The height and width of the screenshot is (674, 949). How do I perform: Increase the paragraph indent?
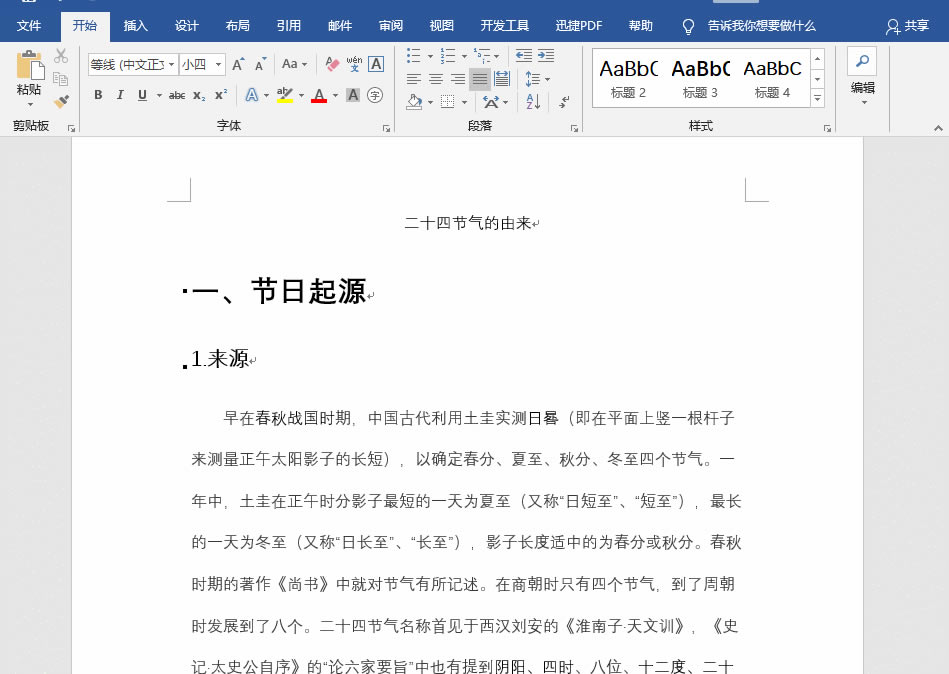tap(545, 56)
